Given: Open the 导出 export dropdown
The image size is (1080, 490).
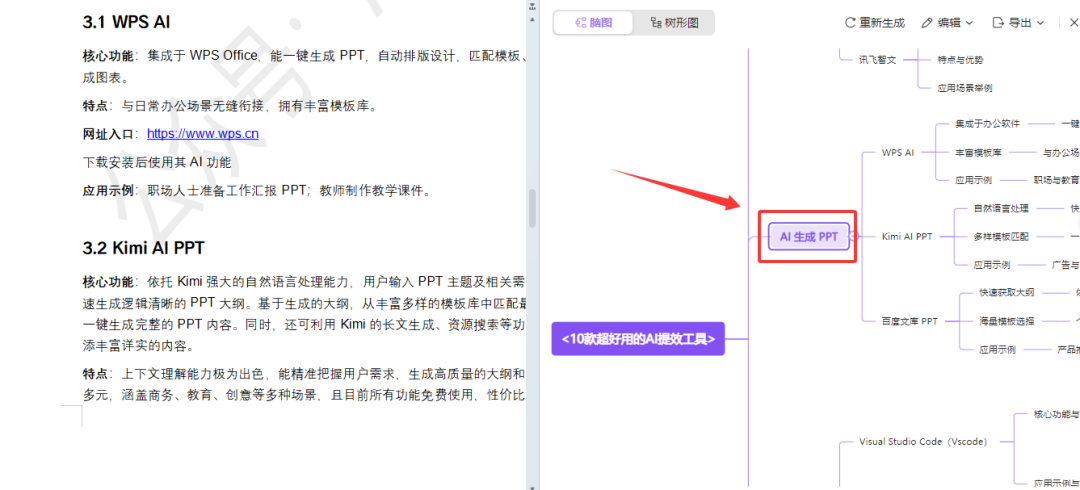Looking at the screenshot, I should click(1018, 23).
